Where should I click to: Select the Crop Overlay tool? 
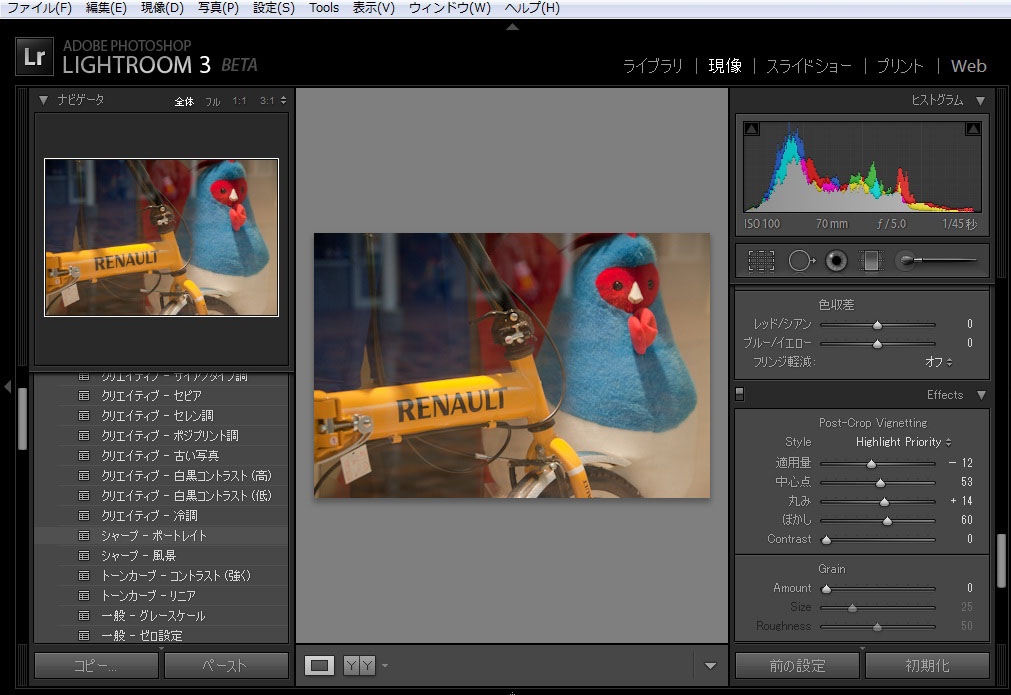(x=761, y=261)
